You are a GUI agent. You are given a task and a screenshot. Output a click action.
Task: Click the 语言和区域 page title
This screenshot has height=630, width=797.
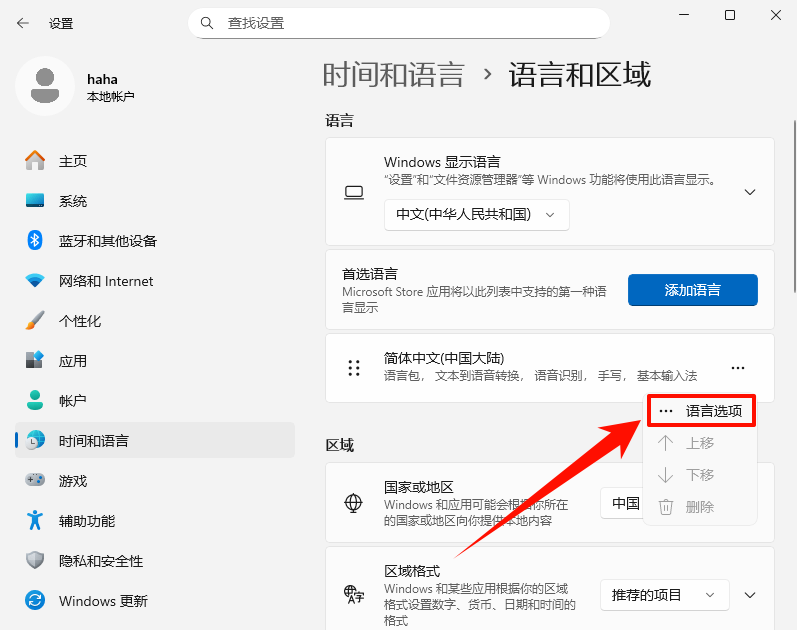point(580,75)
